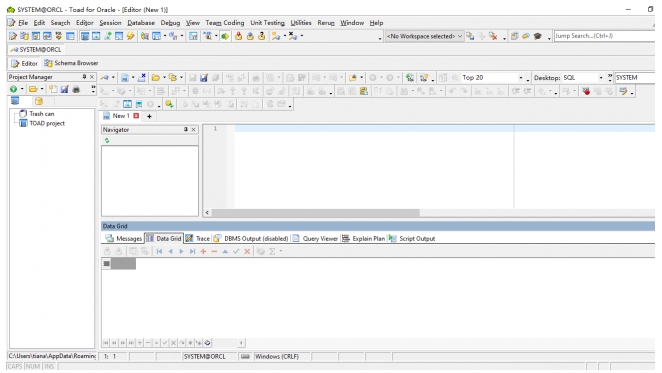Viewport: 662px width, 373px height.
Task: Select the Trace tab
Action: tap(198, 239)
